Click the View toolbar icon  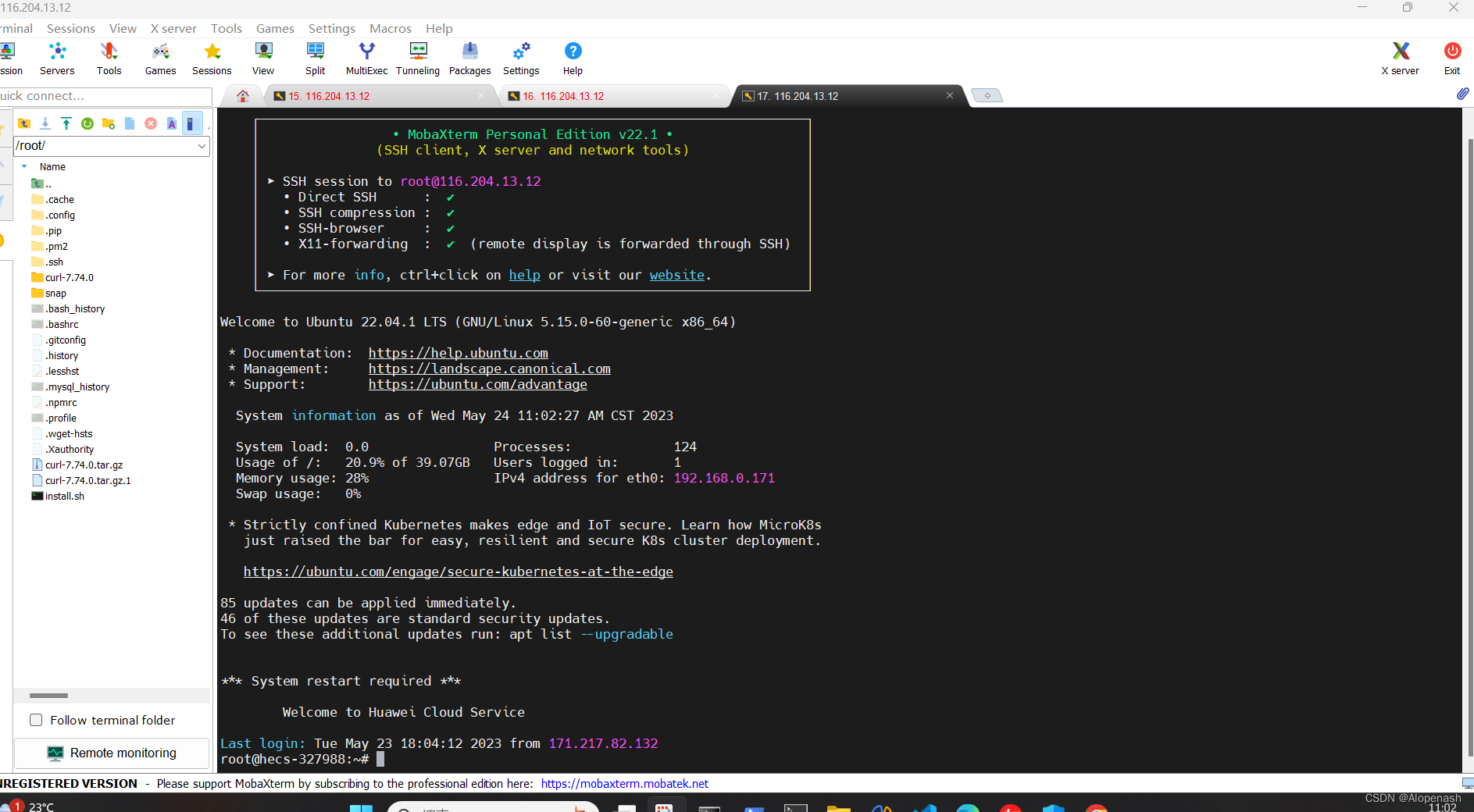[263, 59]
